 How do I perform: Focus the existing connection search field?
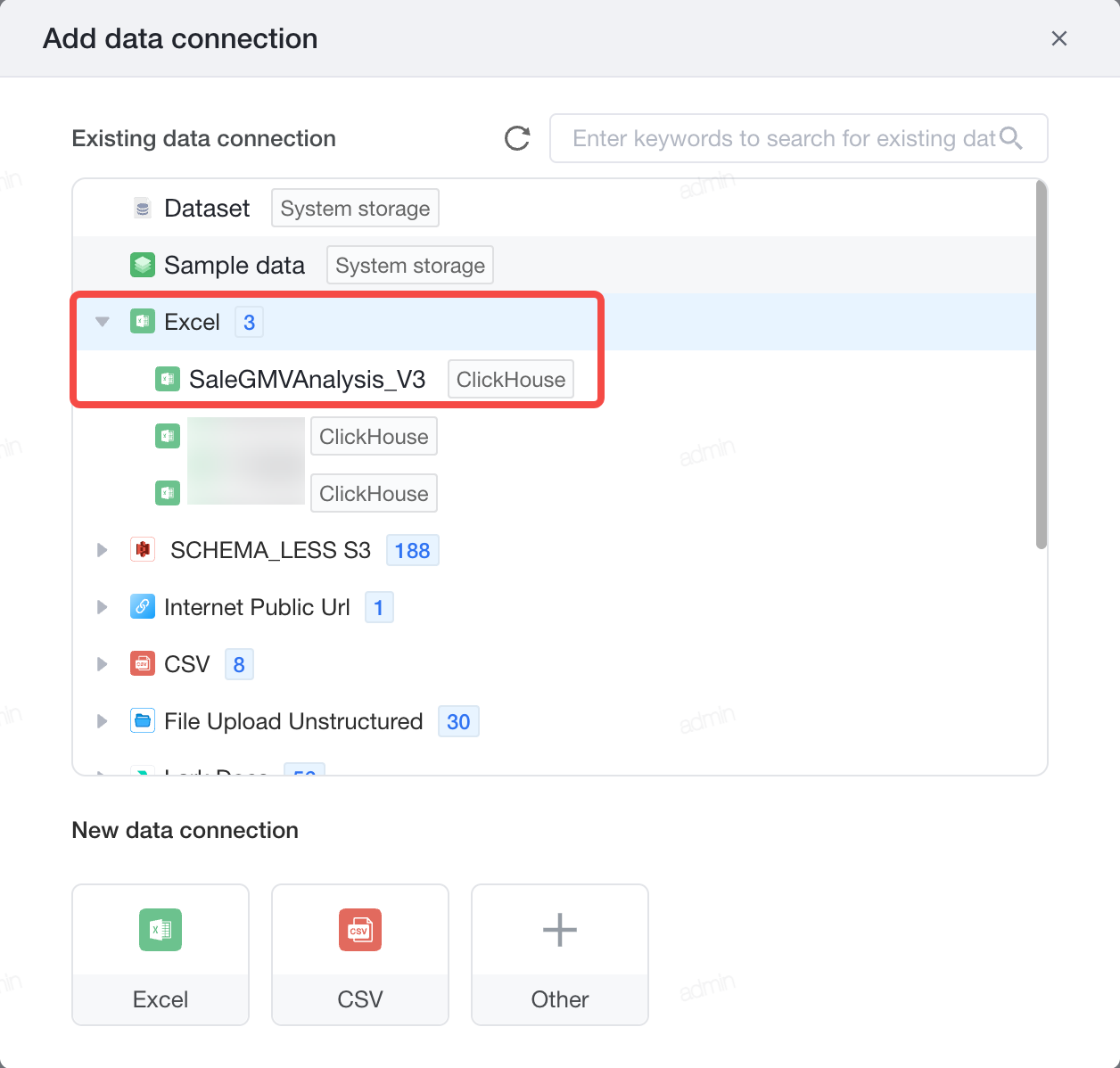click(798, 138)
